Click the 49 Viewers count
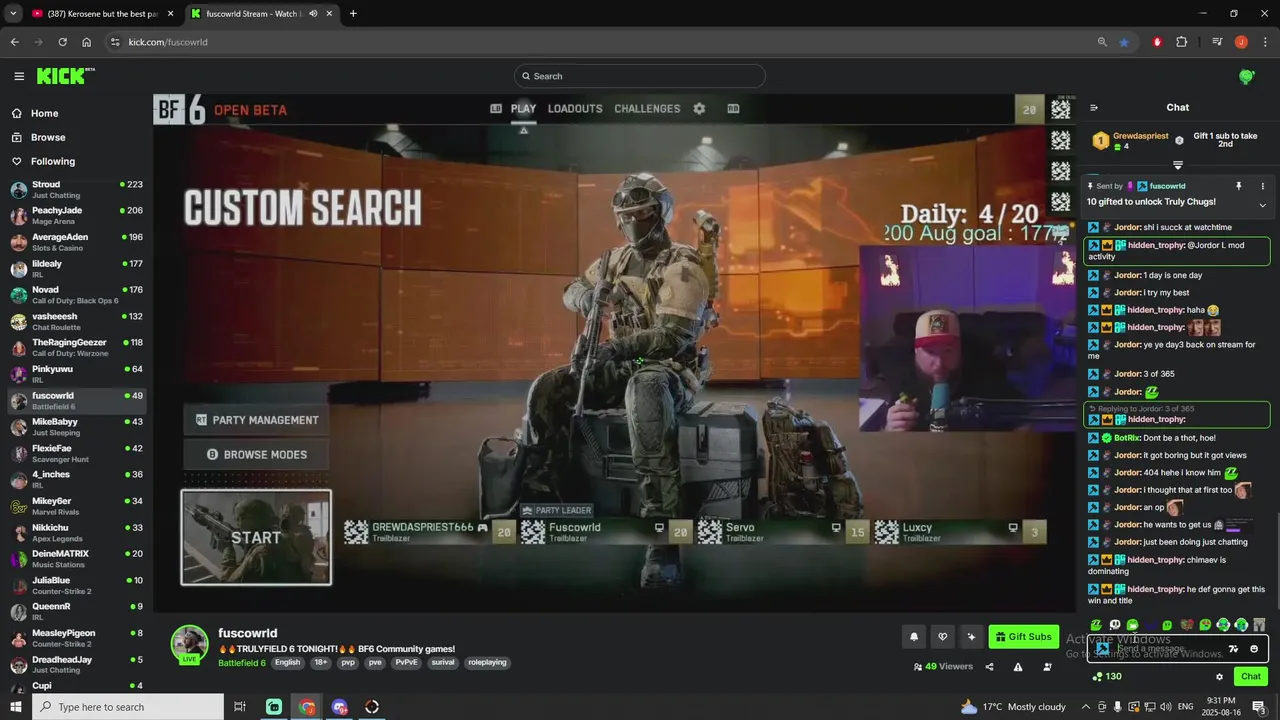 click(943, 667)
